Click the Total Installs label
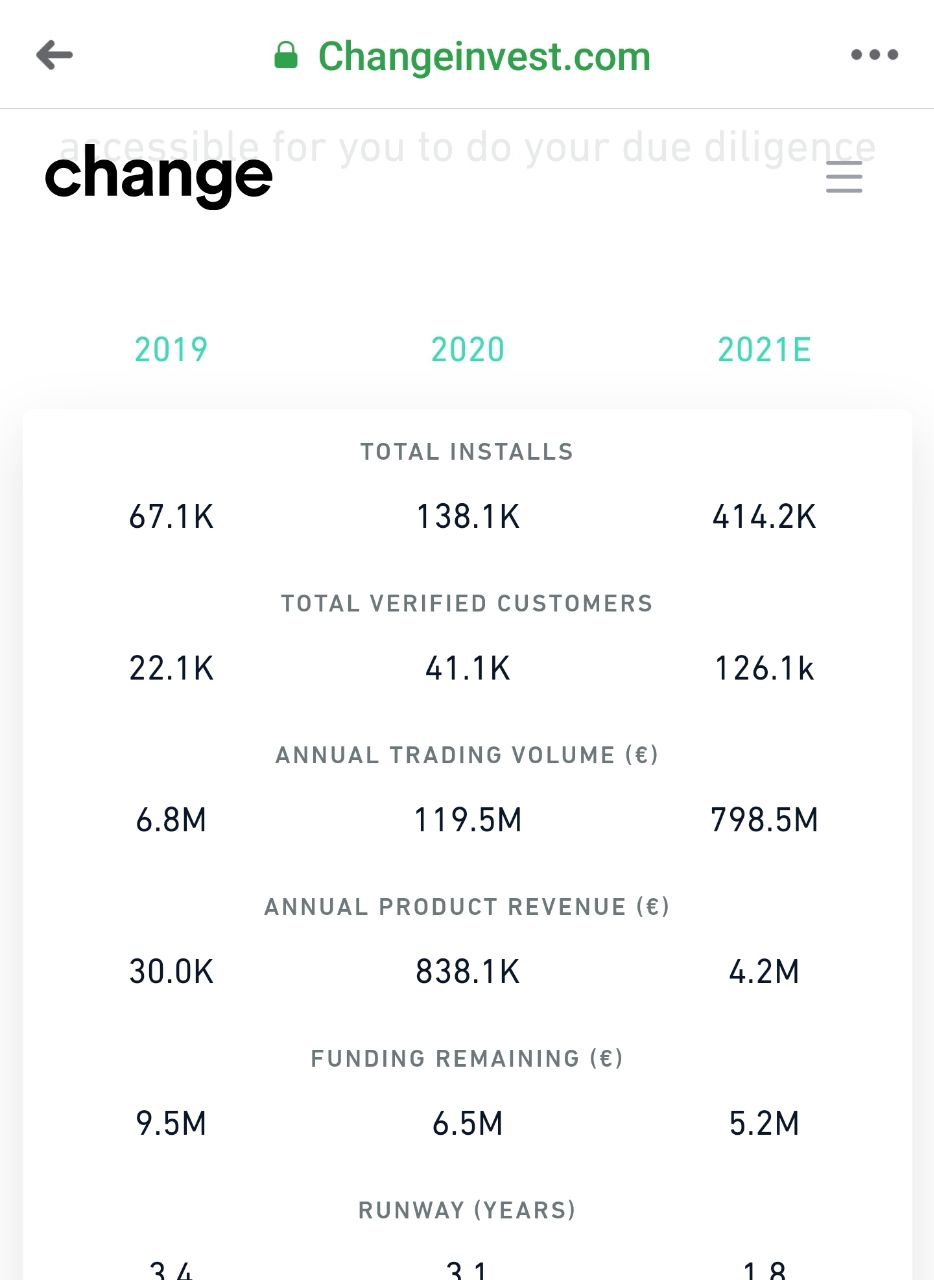Screen dimensions: 934x1280 tap(467, 452)
